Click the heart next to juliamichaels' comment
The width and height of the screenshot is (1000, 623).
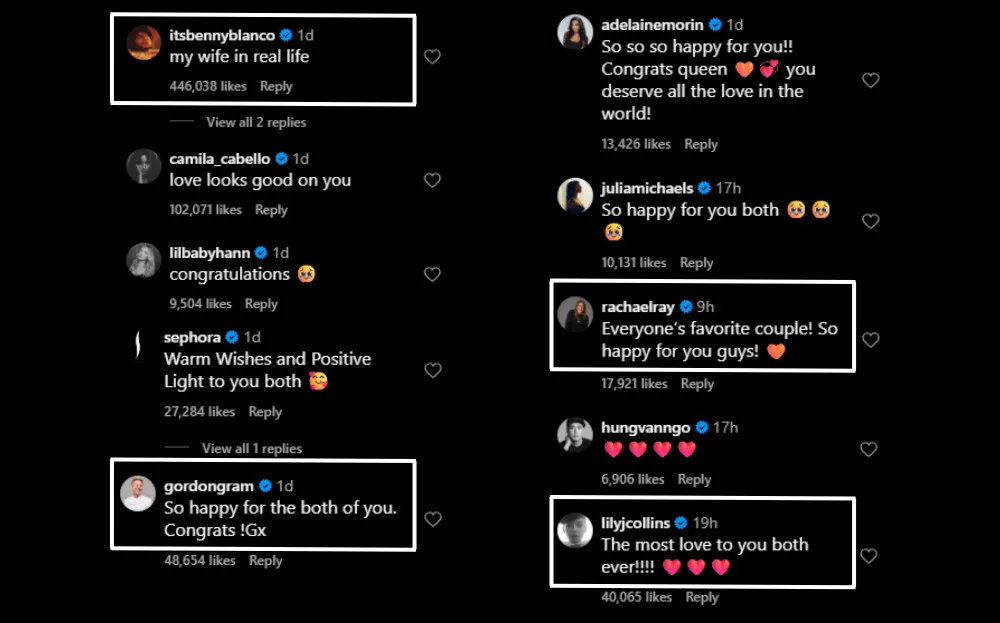pyautogui.click(x=870, y=221)
